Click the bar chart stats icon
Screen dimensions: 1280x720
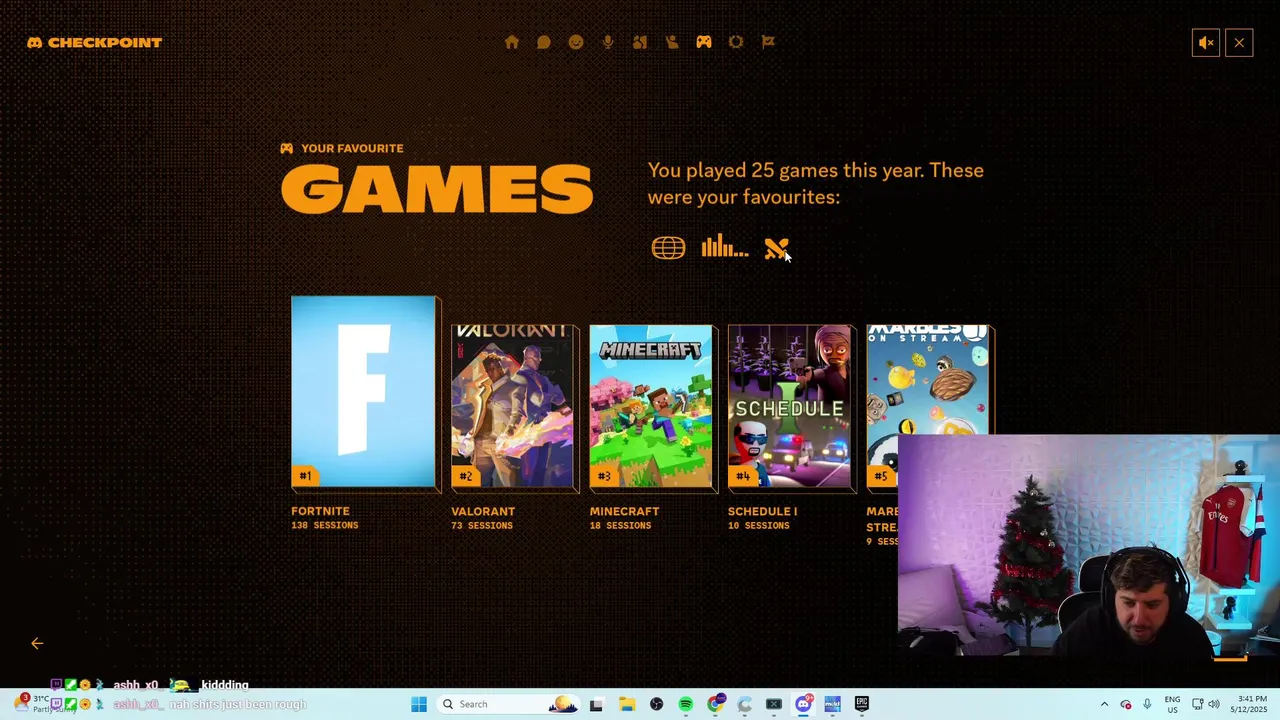725,248
